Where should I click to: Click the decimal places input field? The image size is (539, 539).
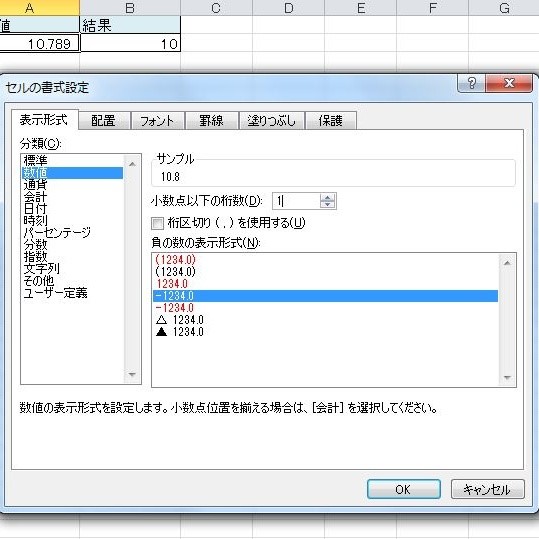296,201
